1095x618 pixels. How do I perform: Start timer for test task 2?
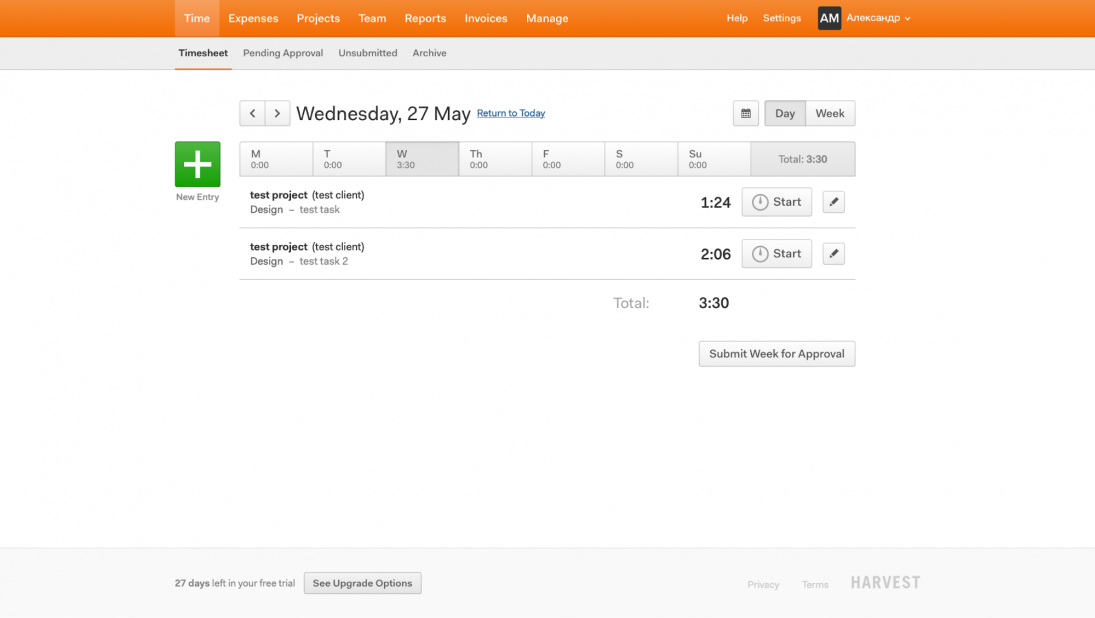point(777,253)
